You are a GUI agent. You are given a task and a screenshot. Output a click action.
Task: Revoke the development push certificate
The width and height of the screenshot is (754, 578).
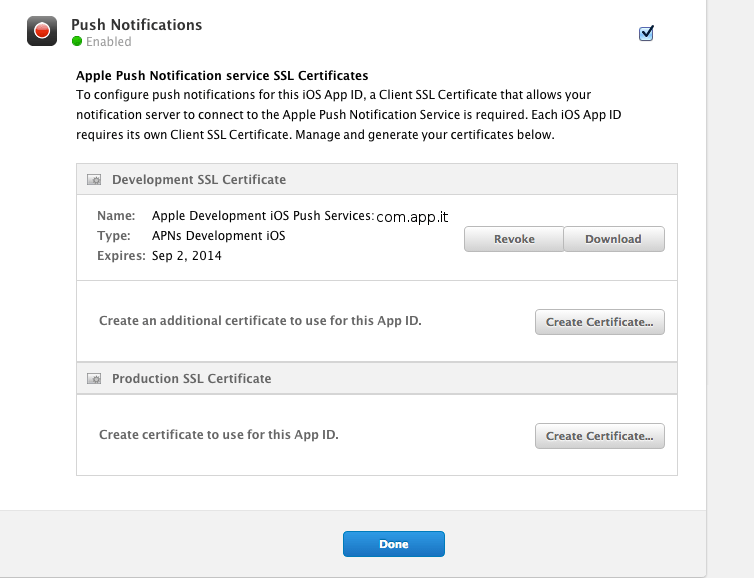[x=514, y=239]
